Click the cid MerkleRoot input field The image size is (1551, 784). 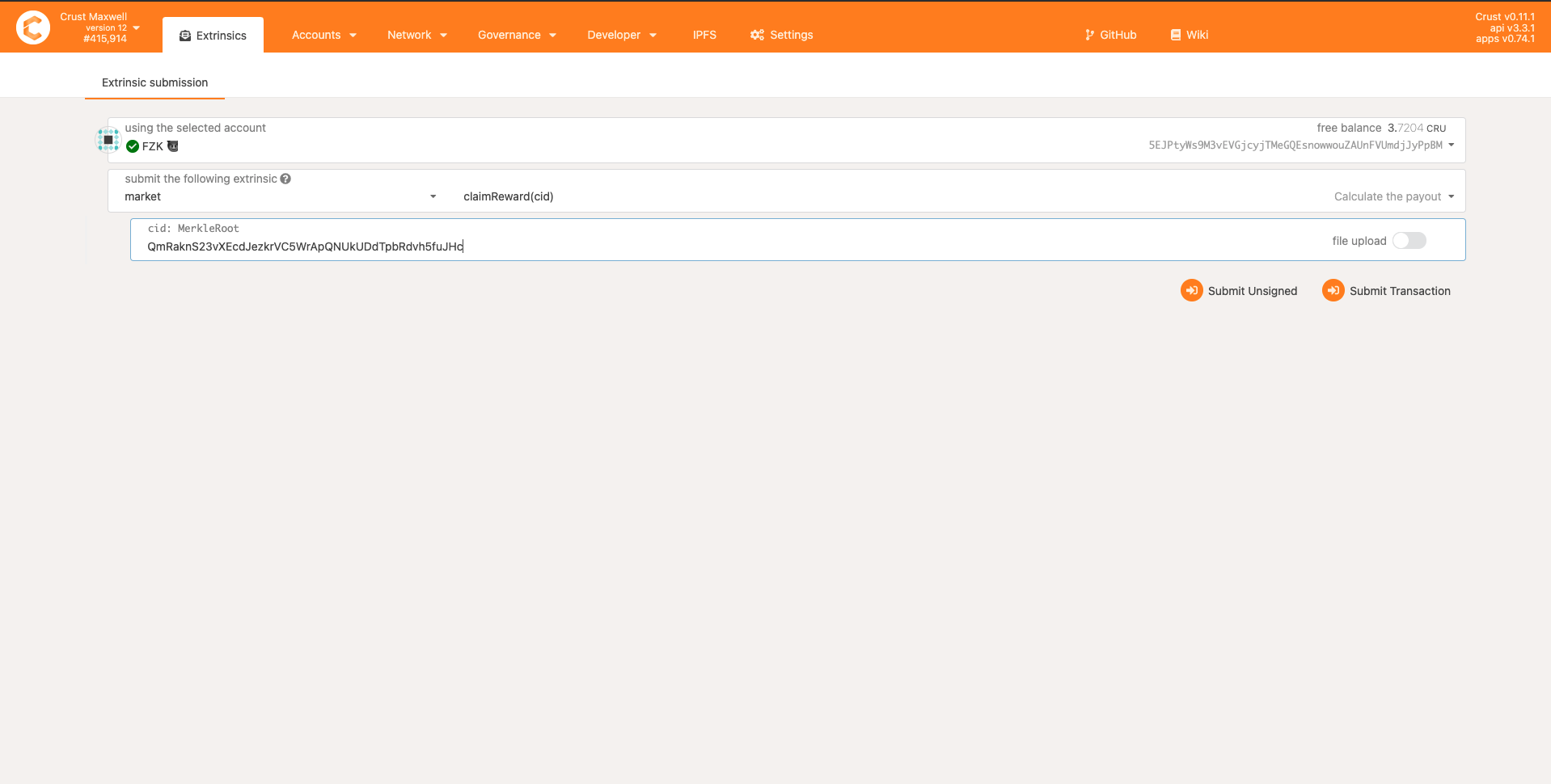pos(728,247)
